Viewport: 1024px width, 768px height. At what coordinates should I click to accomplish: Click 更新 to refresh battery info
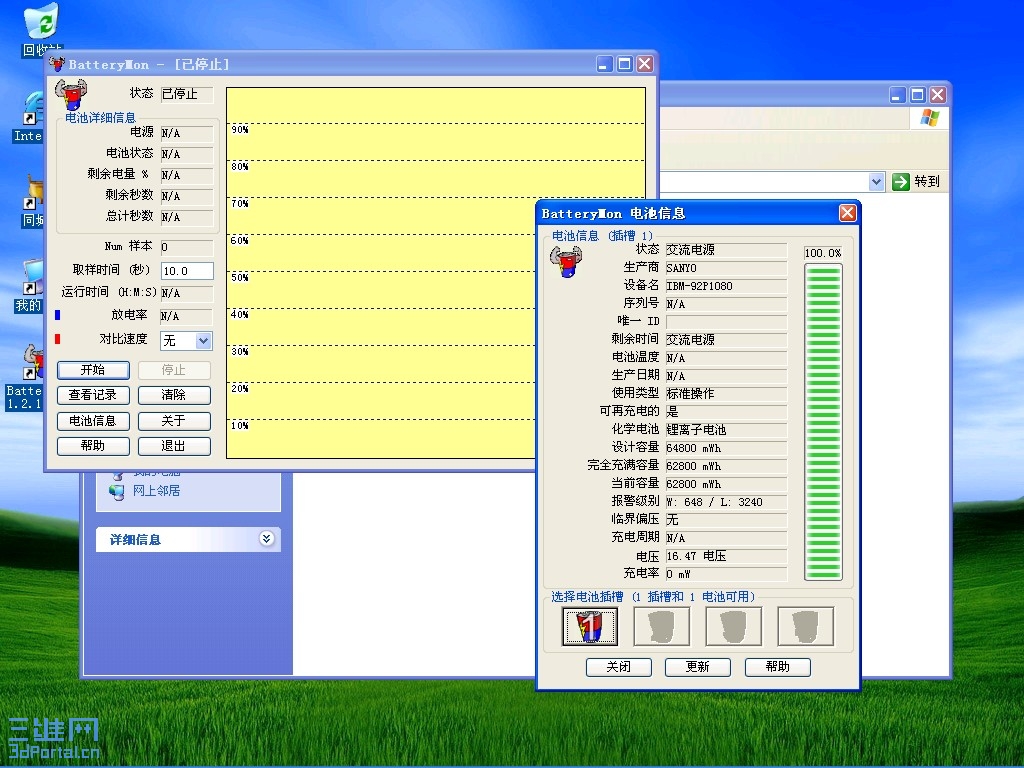(x=697, y=667)
